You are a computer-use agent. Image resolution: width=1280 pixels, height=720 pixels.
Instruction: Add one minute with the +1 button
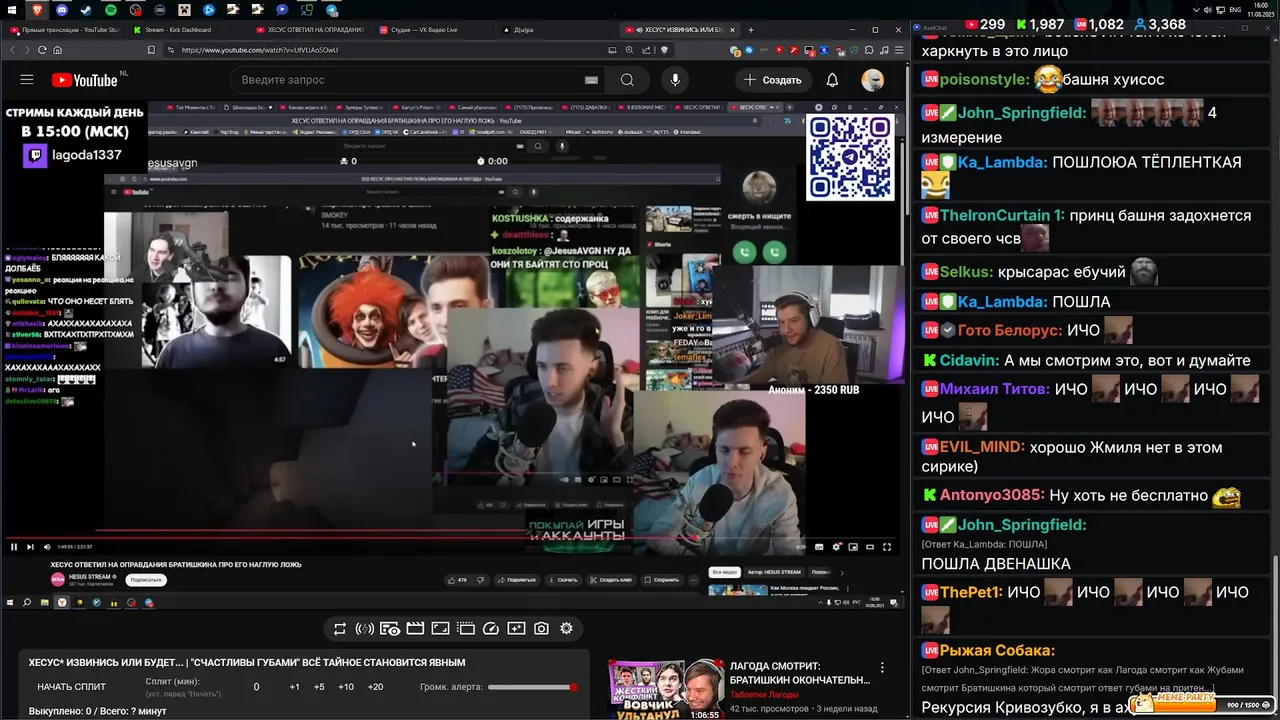pyautogui.click(x=294, y=687)
